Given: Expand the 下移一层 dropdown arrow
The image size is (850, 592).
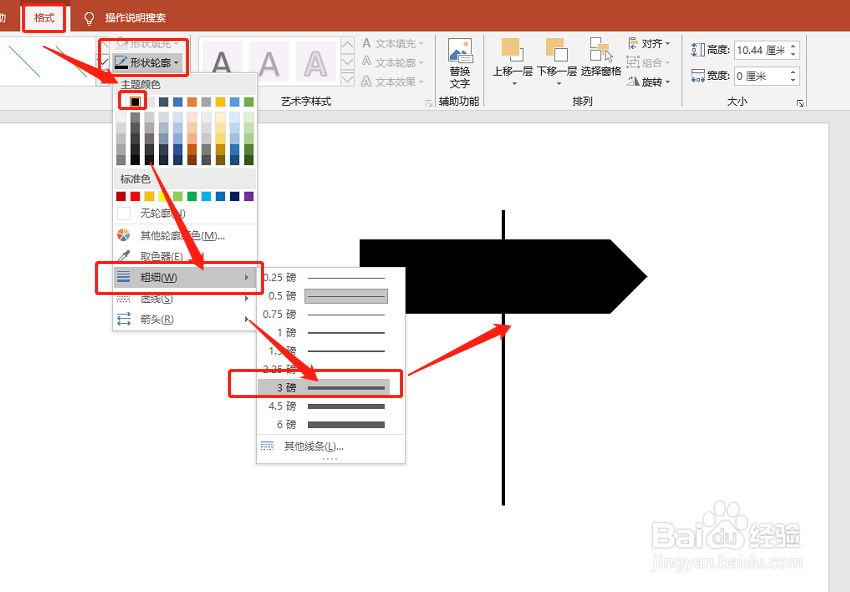Looking at the screenshot, I should (559, 83).
